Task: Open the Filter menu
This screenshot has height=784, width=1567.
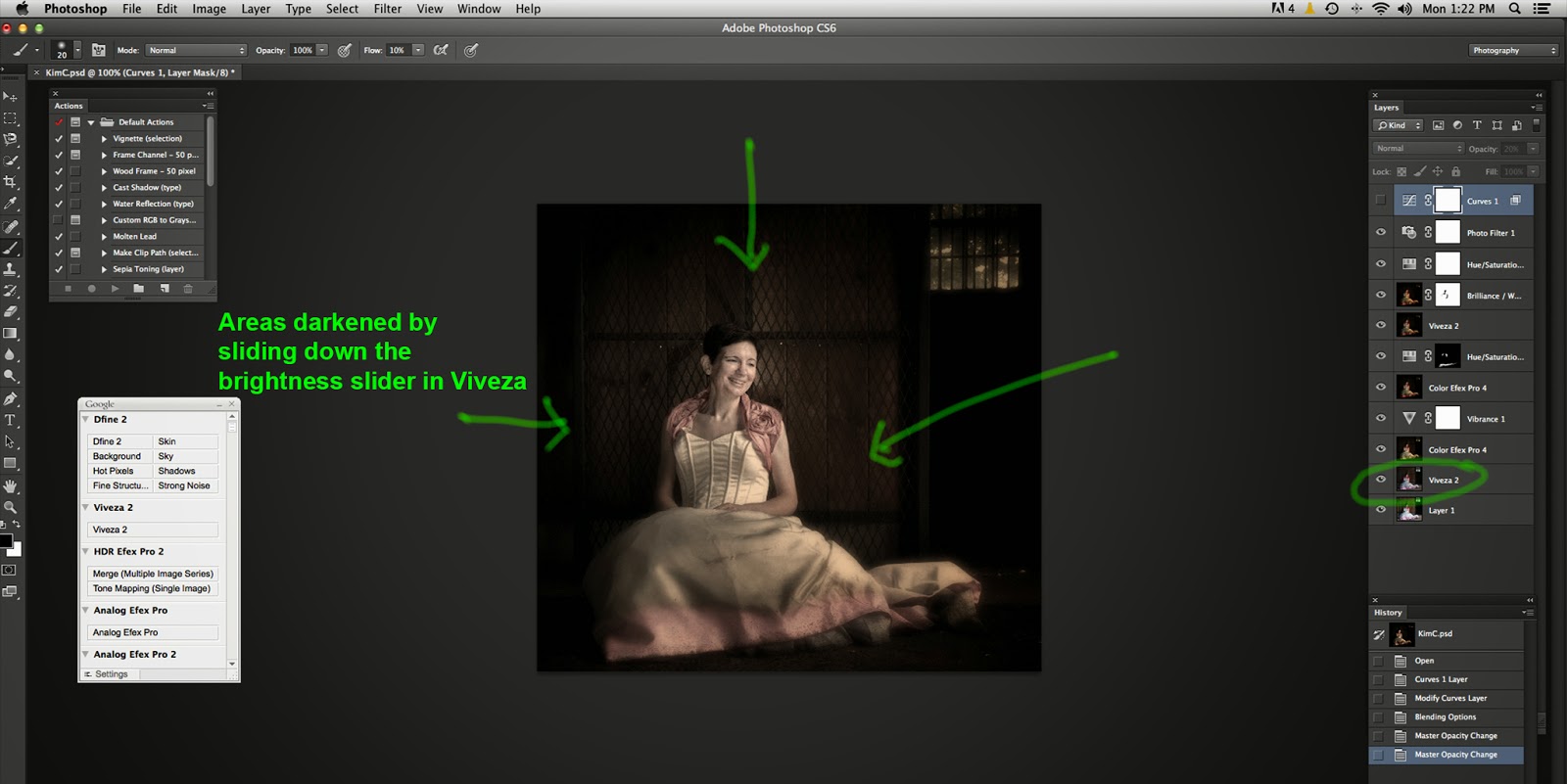Action: 388,9
